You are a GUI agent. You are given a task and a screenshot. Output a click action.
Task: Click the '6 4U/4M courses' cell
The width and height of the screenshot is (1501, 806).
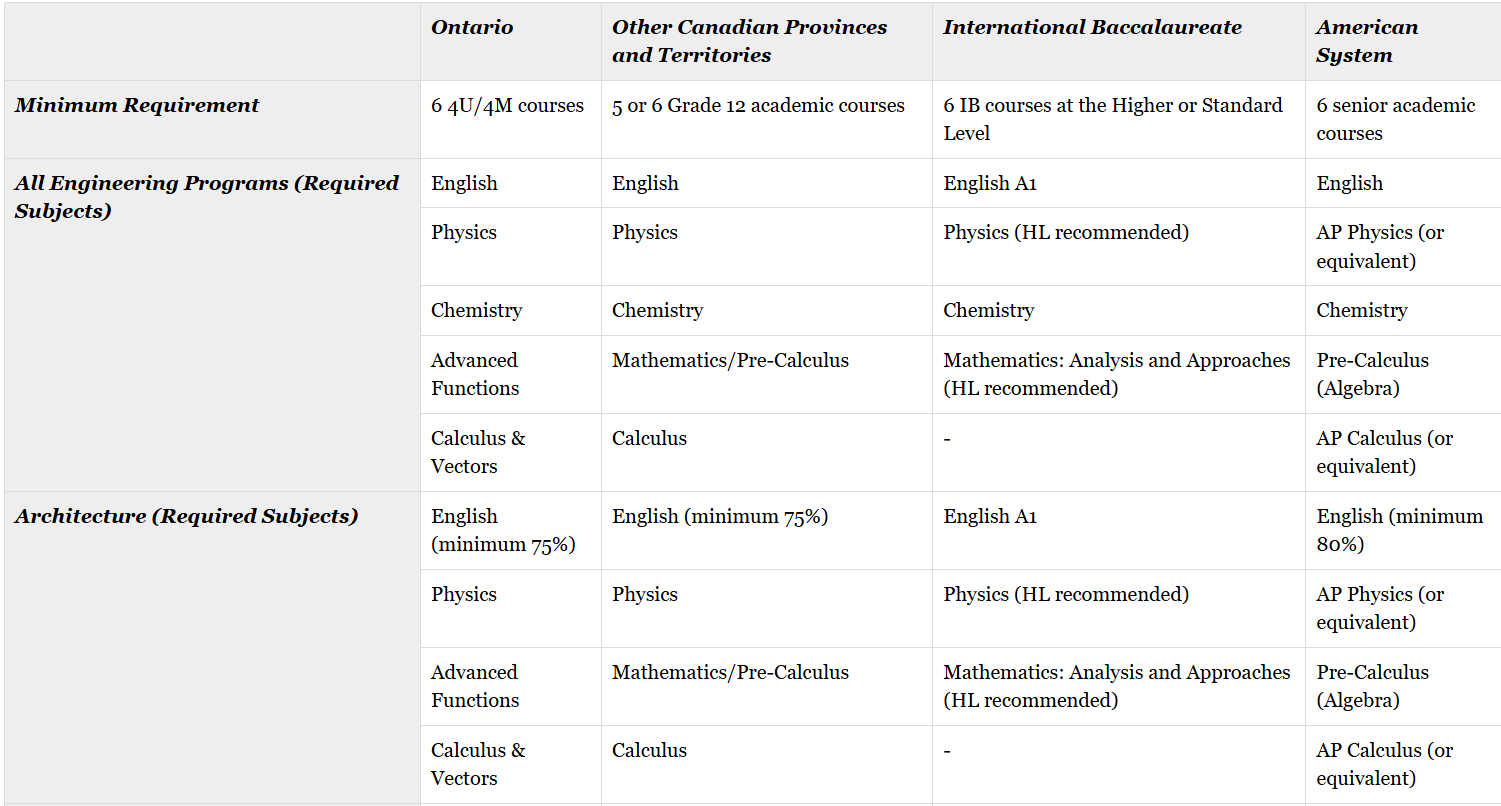pos(507,106)
